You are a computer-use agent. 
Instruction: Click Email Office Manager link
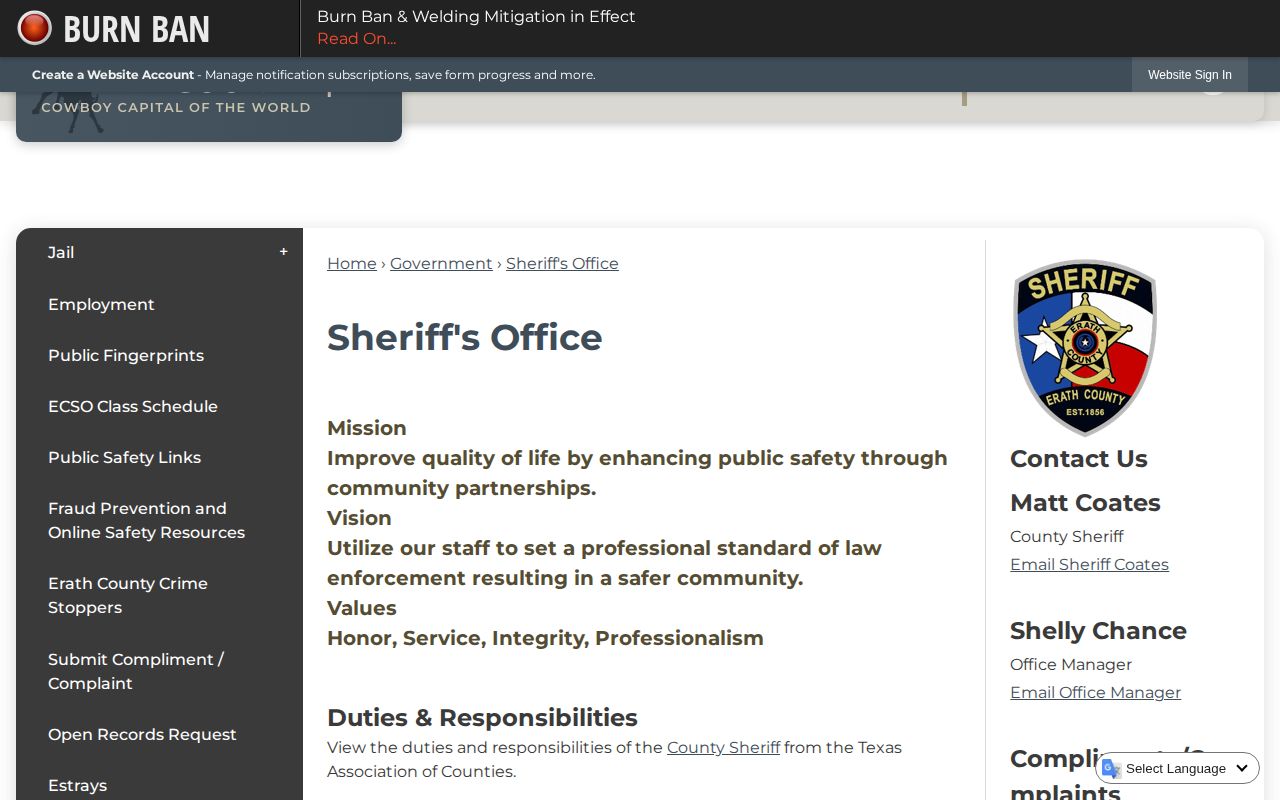pyautogui.click(x=1095, y=692)
